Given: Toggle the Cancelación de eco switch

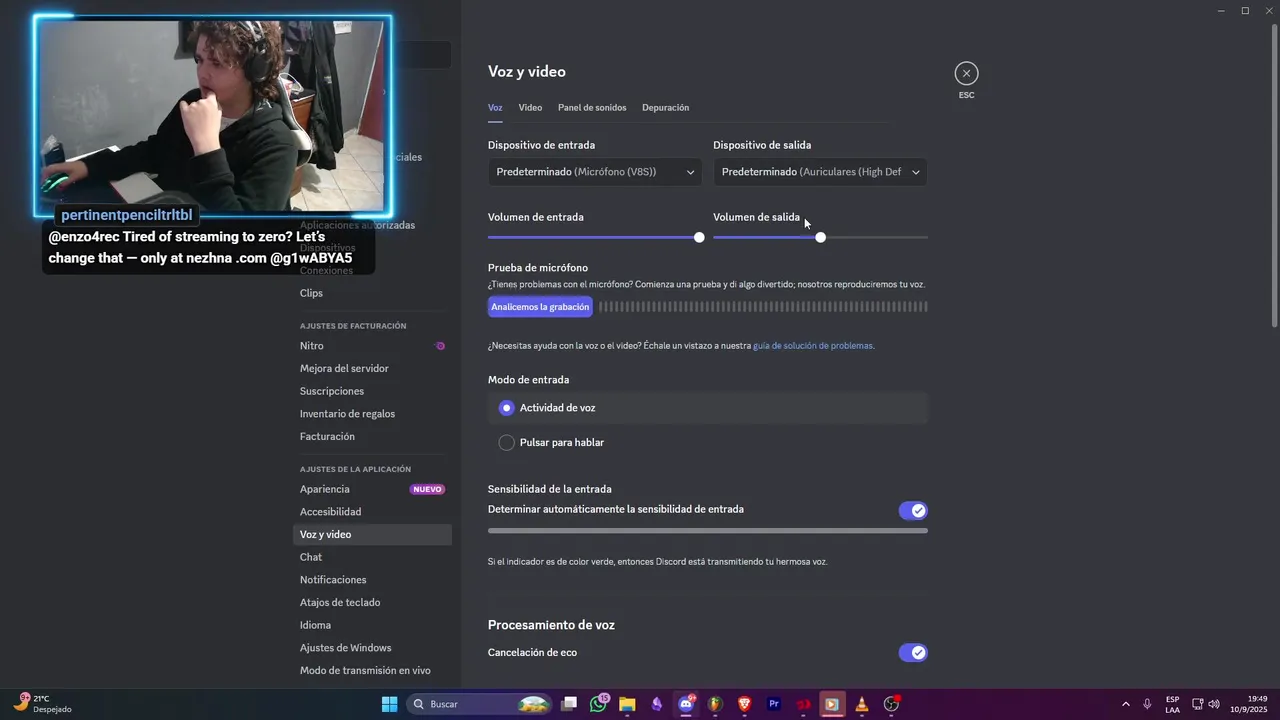Looking at the screenshot, I should 913,653.
